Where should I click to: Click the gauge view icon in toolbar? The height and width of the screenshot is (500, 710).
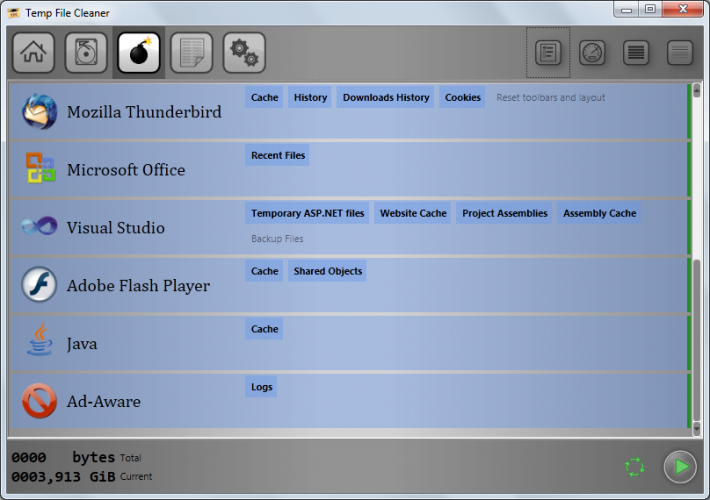tap(591, 53)
